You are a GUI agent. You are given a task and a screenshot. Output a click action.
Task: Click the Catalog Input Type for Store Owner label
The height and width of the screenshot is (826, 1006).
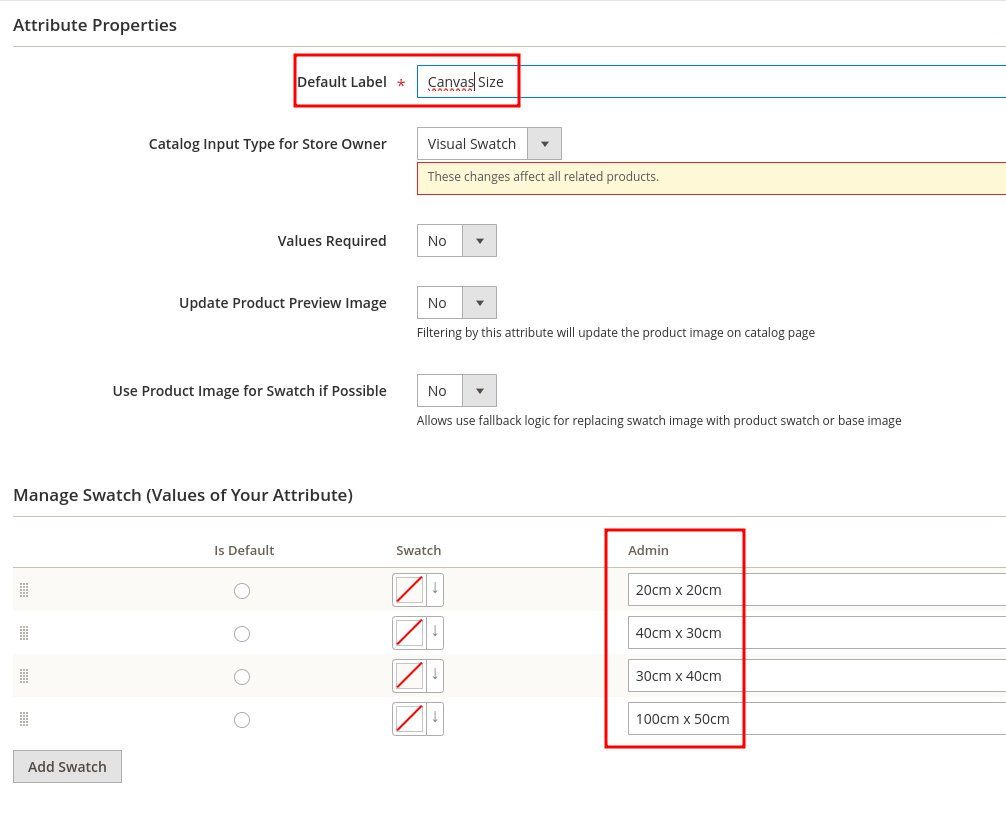pos(268,144)
